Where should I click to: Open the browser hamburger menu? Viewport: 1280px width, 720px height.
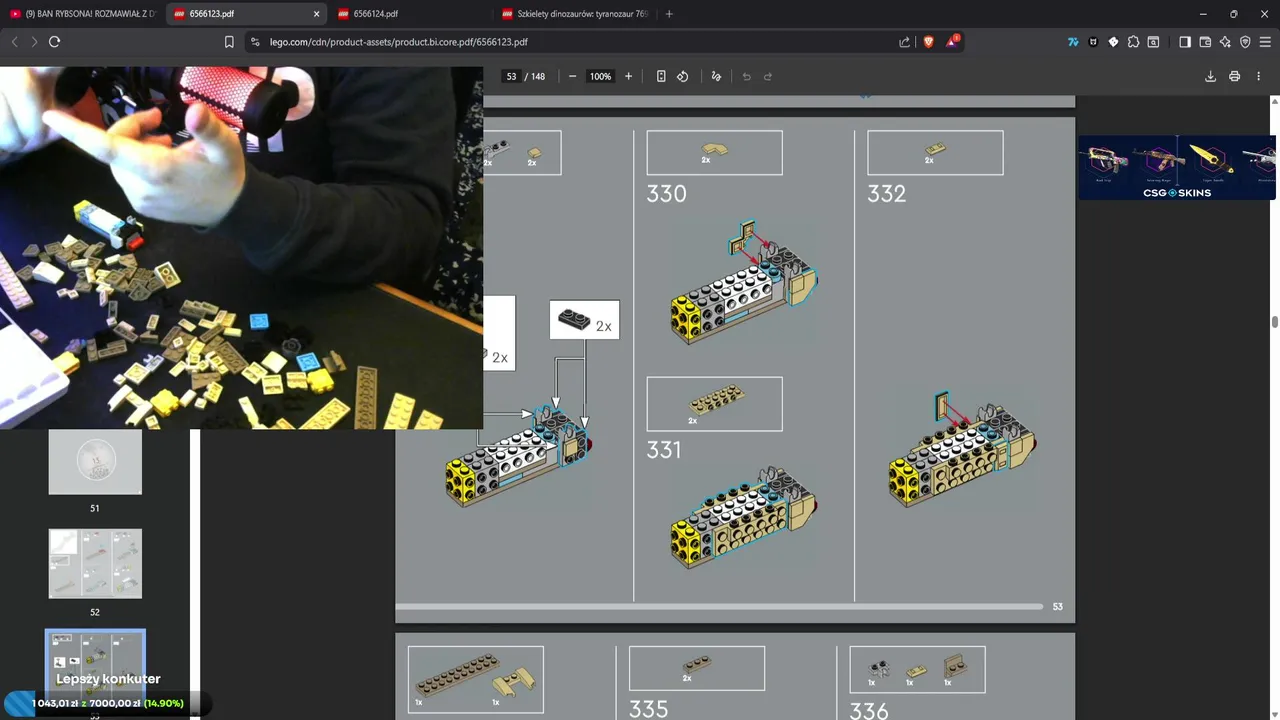1265,42
